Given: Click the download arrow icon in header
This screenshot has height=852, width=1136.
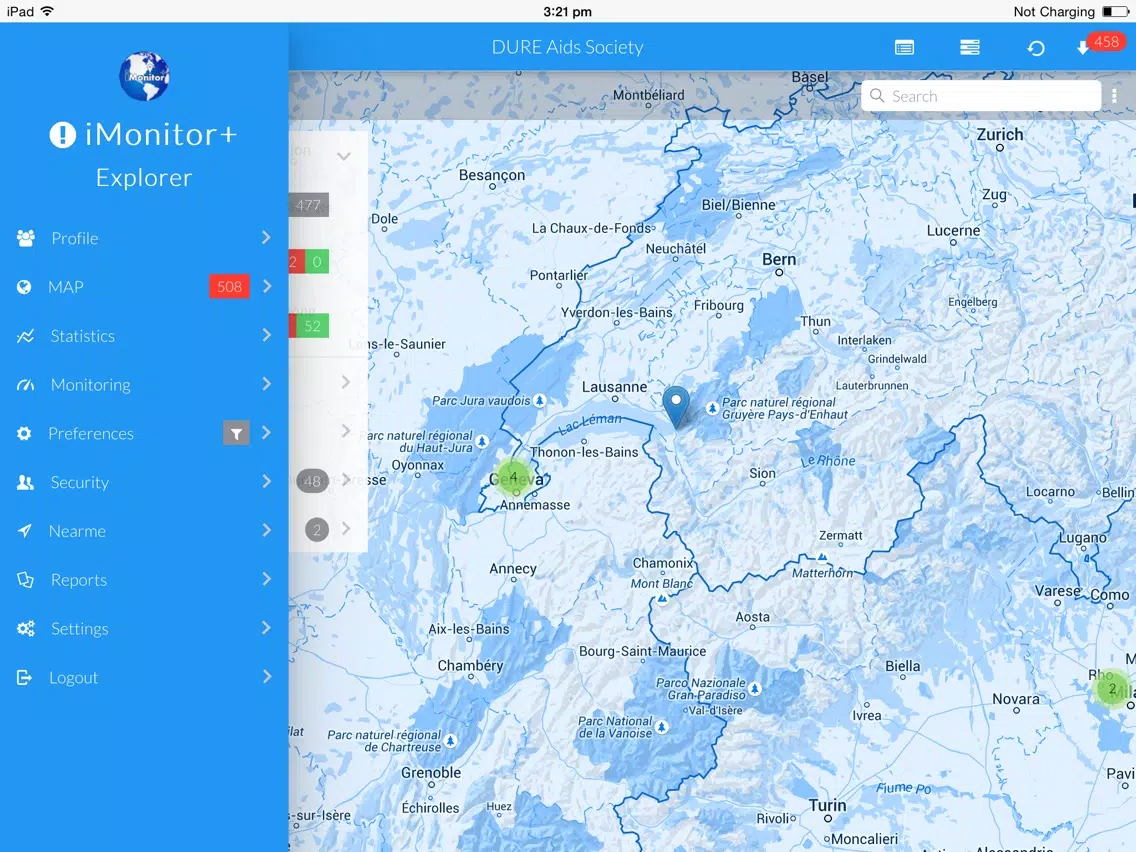Looking at the screenshot, I should (x=1082, y=48).
